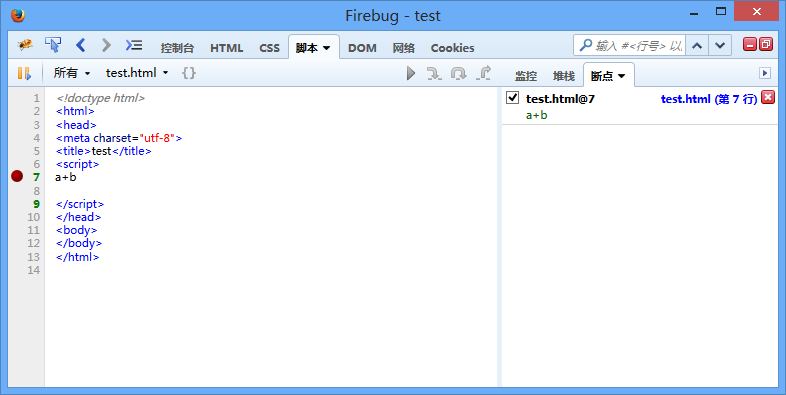Screen dimensions: 786x395
Task: Click the a+b code on line 7
Action: click(66, 177)
